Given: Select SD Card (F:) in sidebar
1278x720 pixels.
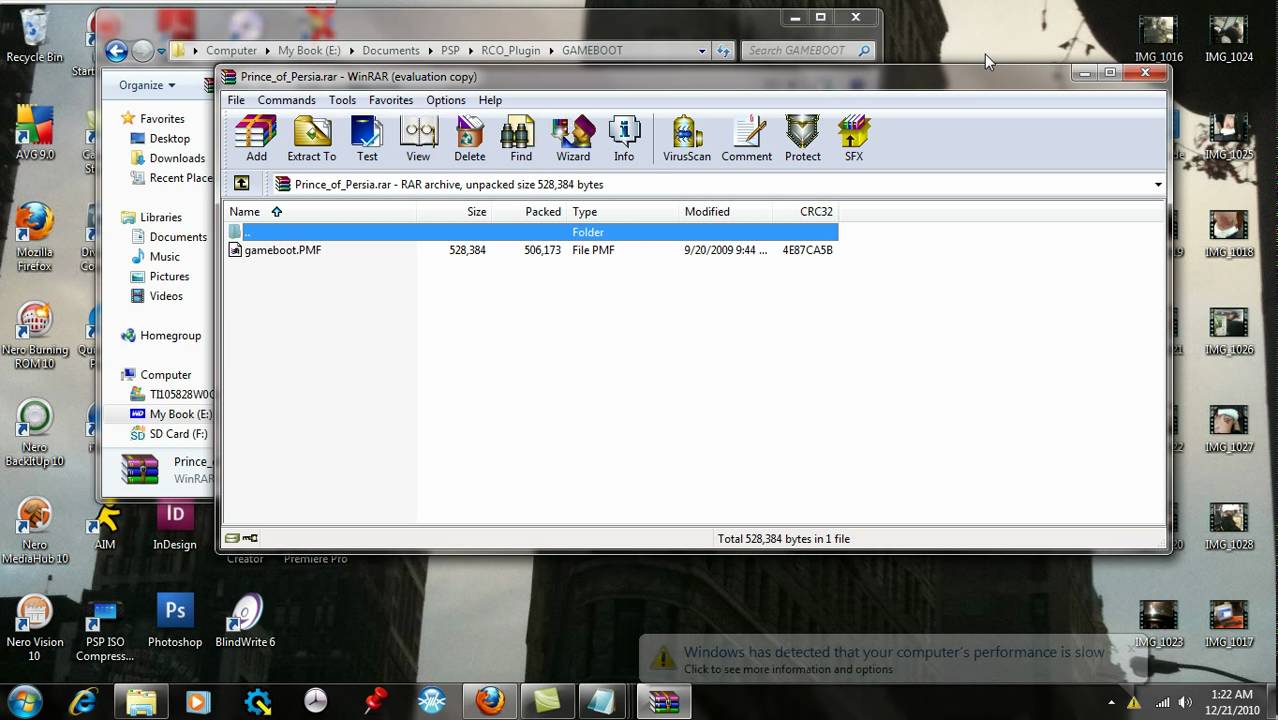Looking at the screenshot, I should point(177,434).
